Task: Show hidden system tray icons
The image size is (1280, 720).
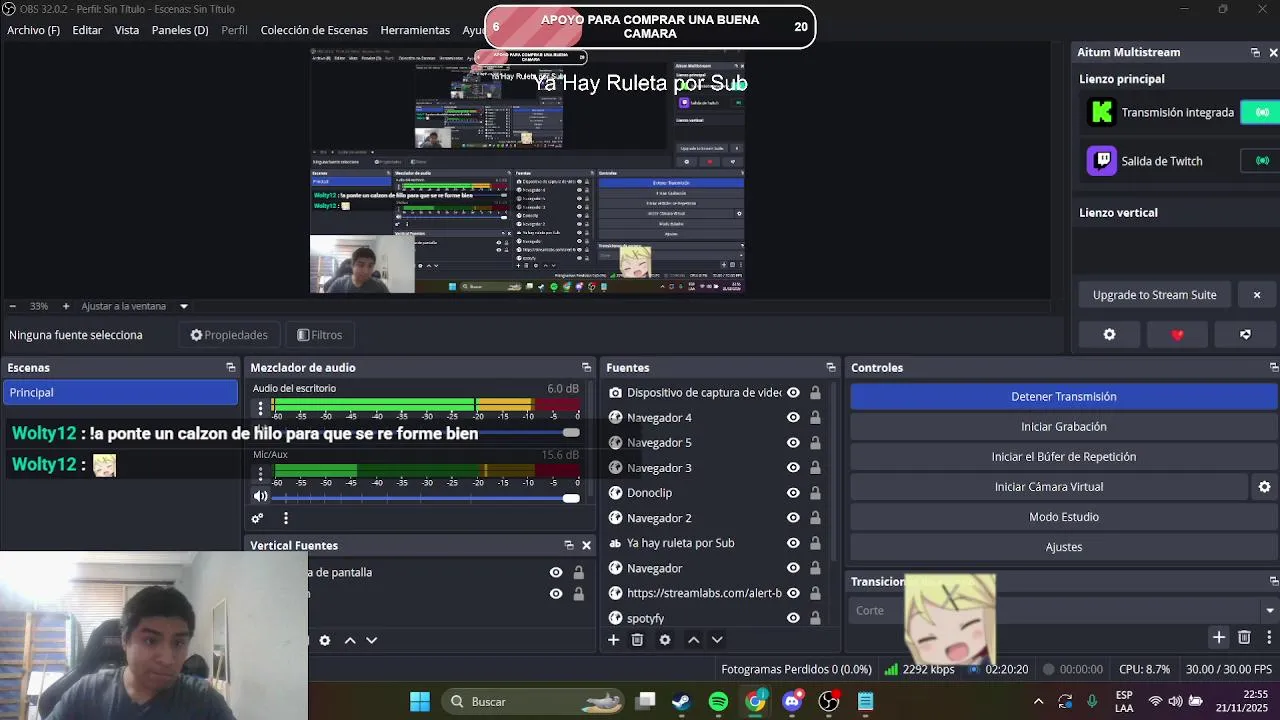Action: tap(1038, 702)
